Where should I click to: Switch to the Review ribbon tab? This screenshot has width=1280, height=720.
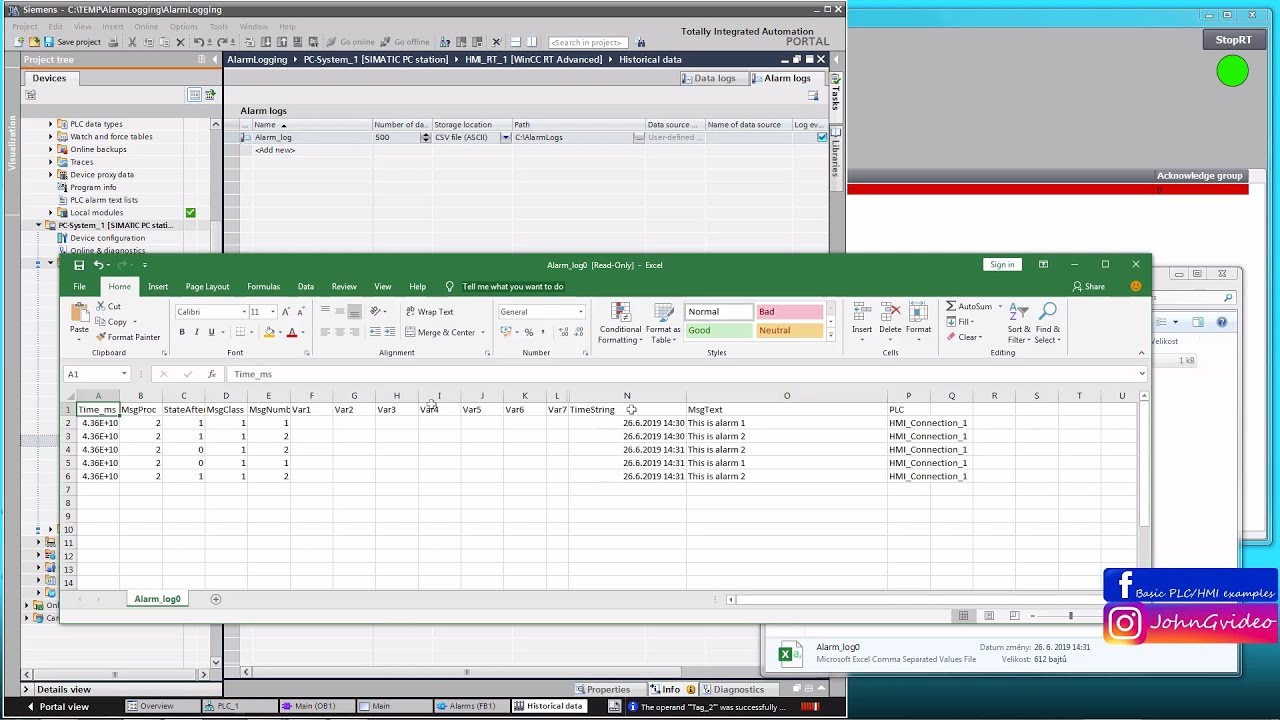[x=344, y=287]
